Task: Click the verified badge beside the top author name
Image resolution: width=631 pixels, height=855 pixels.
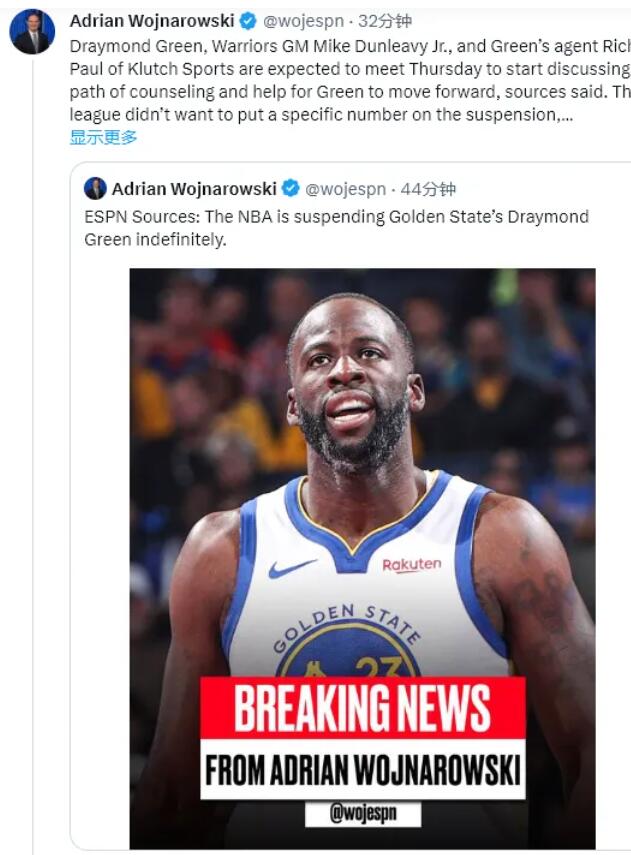Action: [x=248, y=21]
